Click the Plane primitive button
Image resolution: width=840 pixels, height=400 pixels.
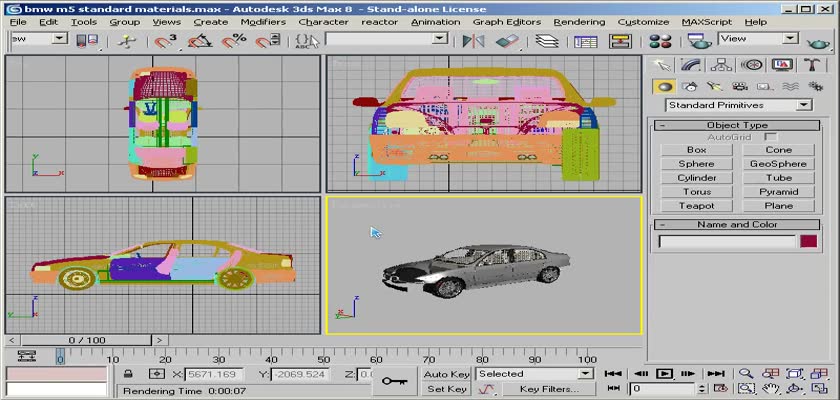[x=778, y=206]
